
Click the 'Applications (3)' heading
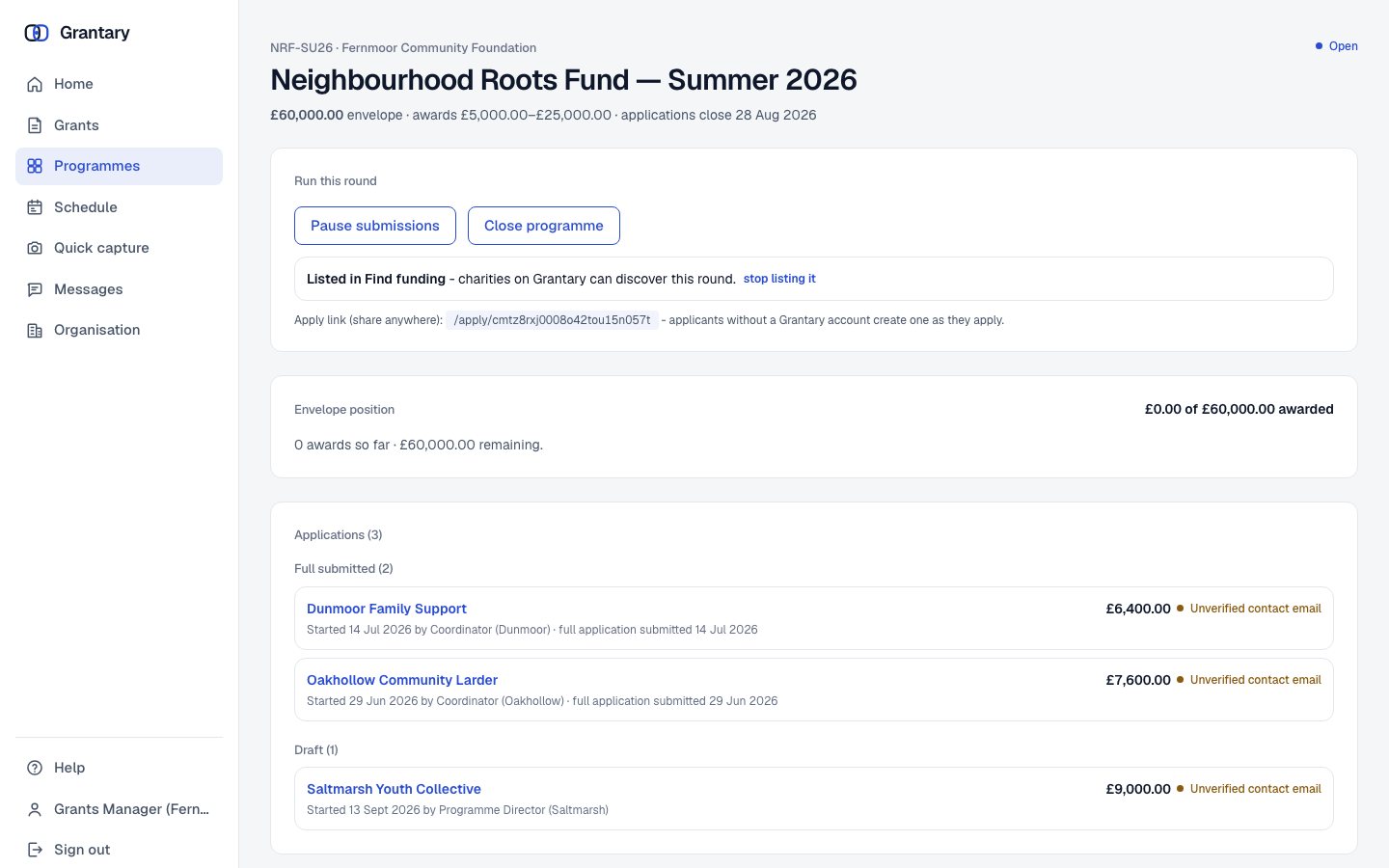tap(339, 535)
